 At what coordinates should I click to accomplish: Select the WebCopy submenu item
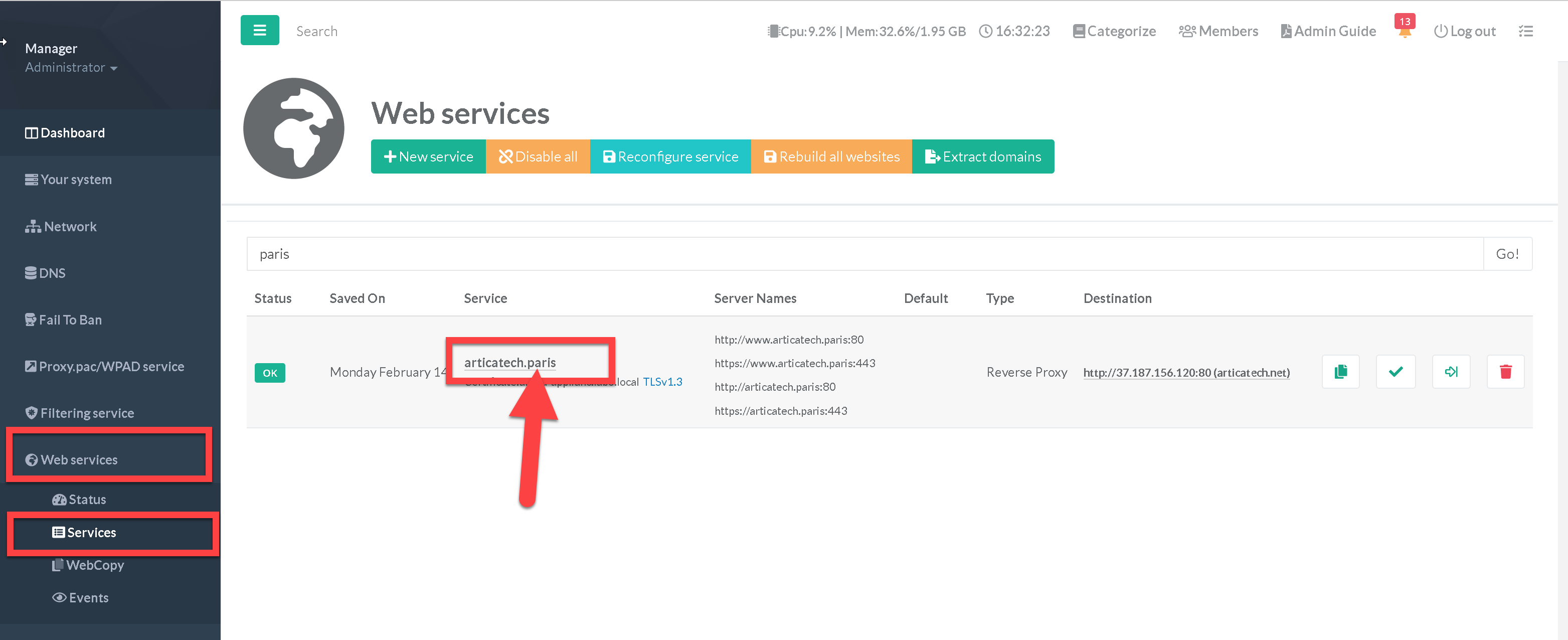(94, 565)
